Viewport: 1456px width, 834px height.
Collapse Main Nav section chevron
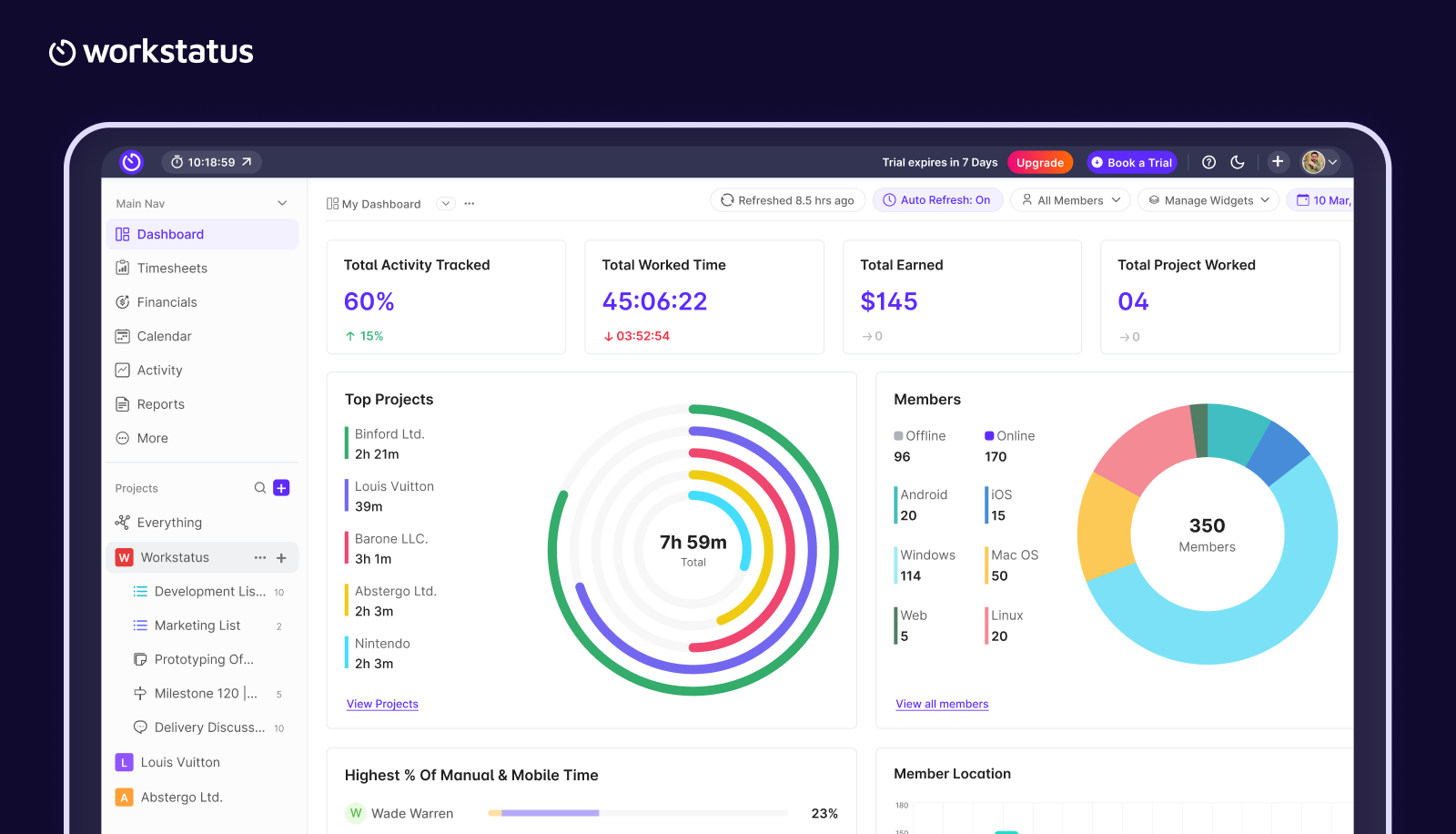282,203
